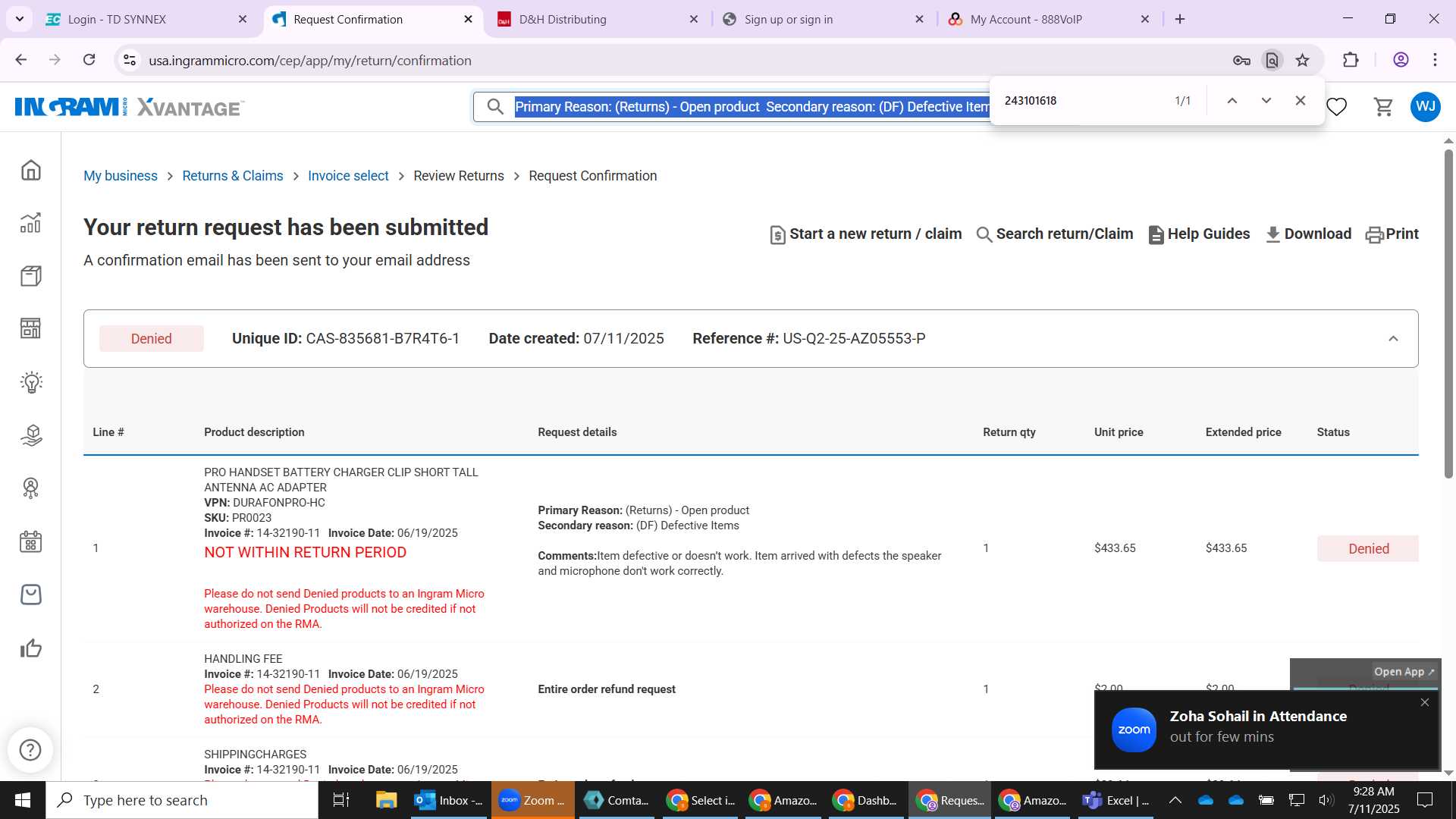Go to Returns & Claims breadcrumb

tap(233, 176)
